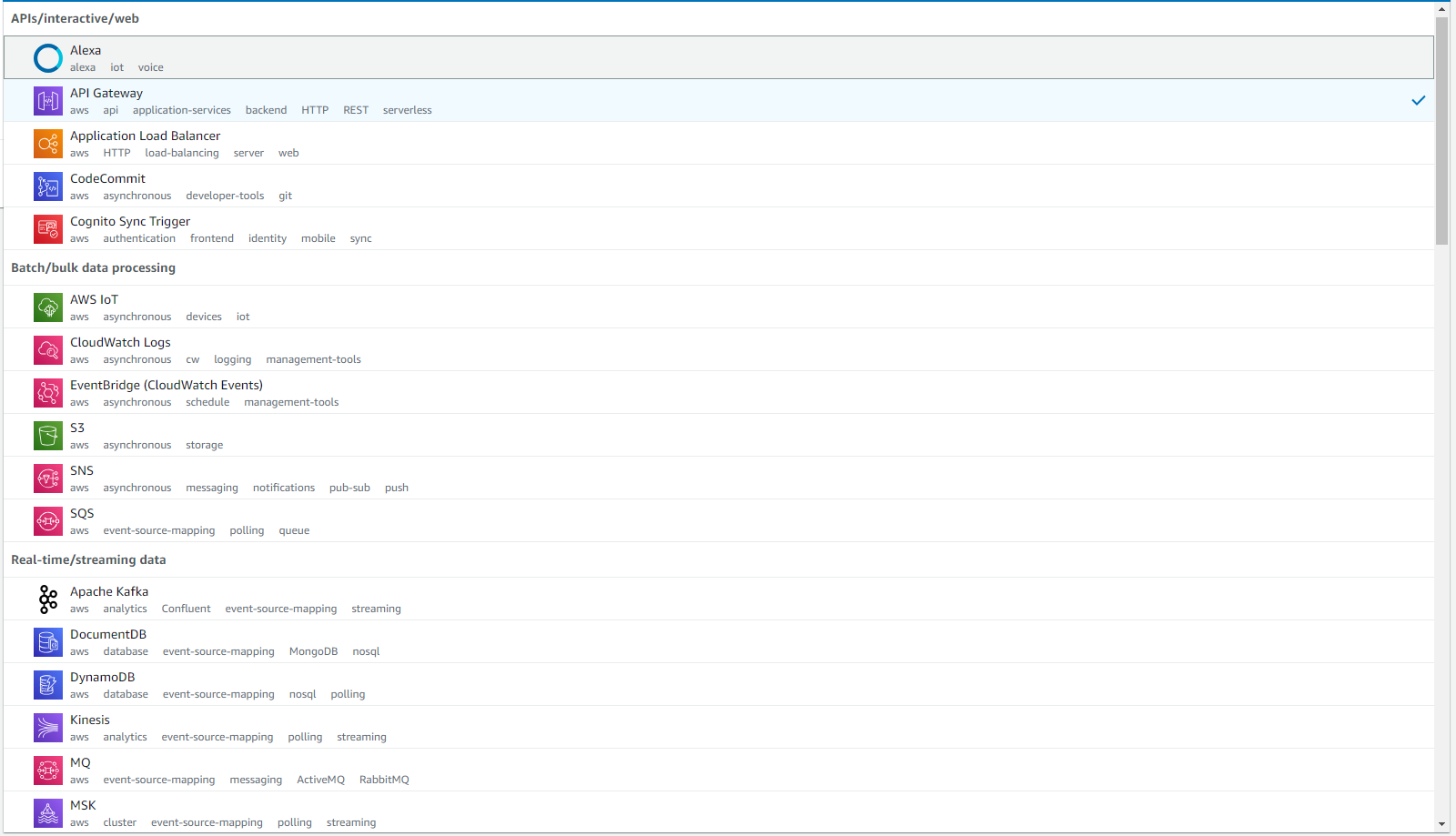Screen dimensions: 1456x836
Task: Click the 'serverless' tag under API Gateway
Action: pos(407,110)
